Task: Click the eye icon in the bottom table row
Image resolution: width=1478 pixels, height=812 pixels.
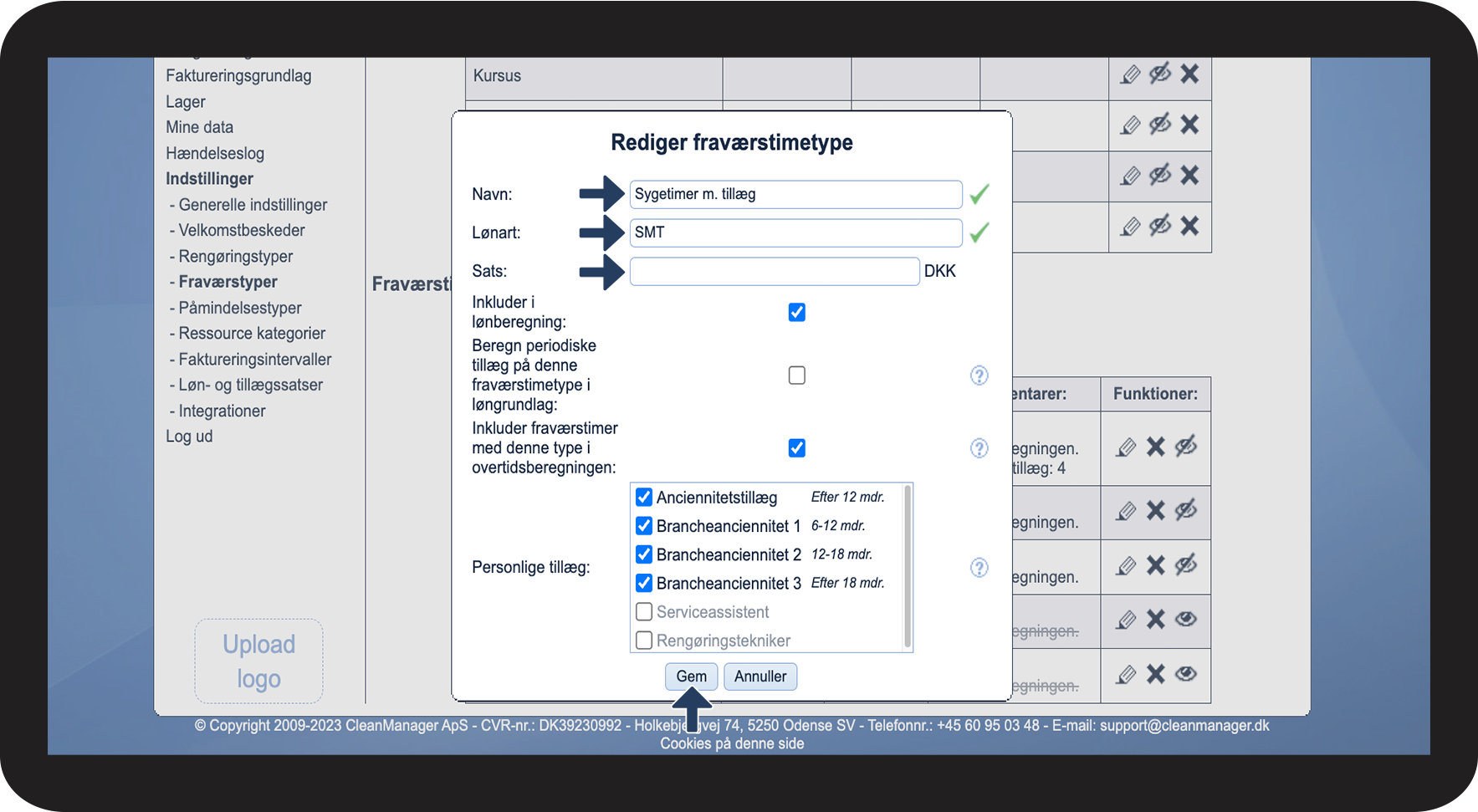Action: 1185,674
